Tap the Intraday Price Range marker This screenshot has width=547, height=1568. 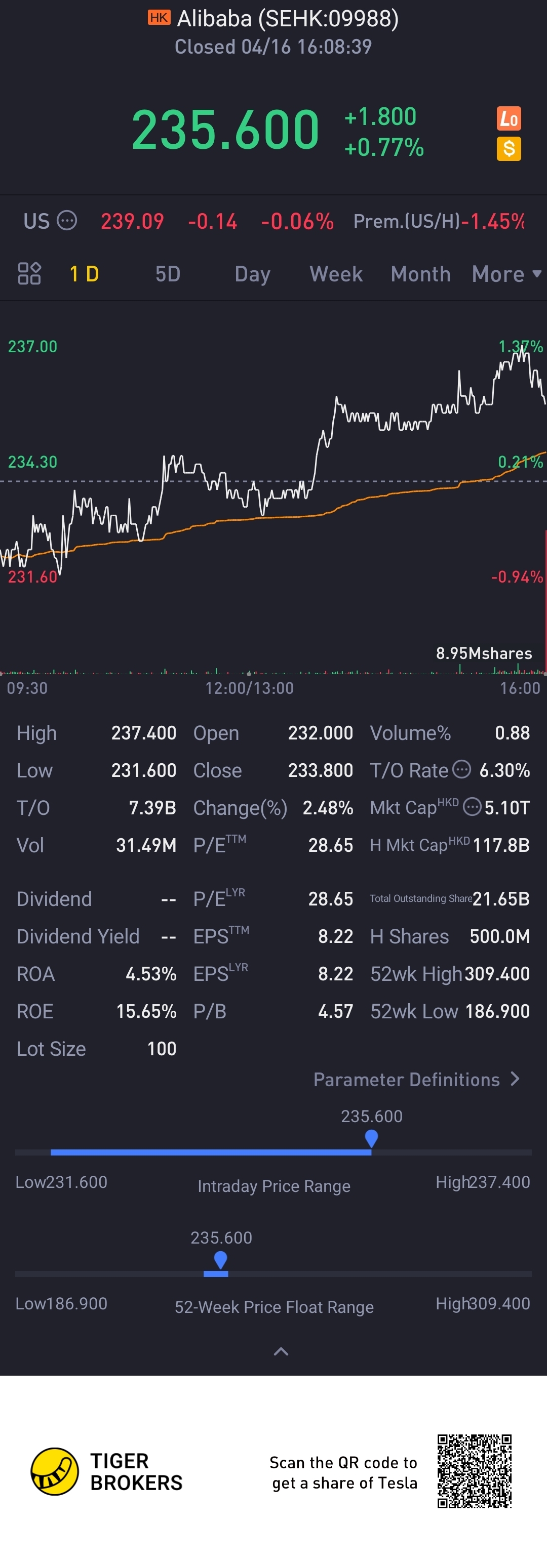click(371, 1138)
